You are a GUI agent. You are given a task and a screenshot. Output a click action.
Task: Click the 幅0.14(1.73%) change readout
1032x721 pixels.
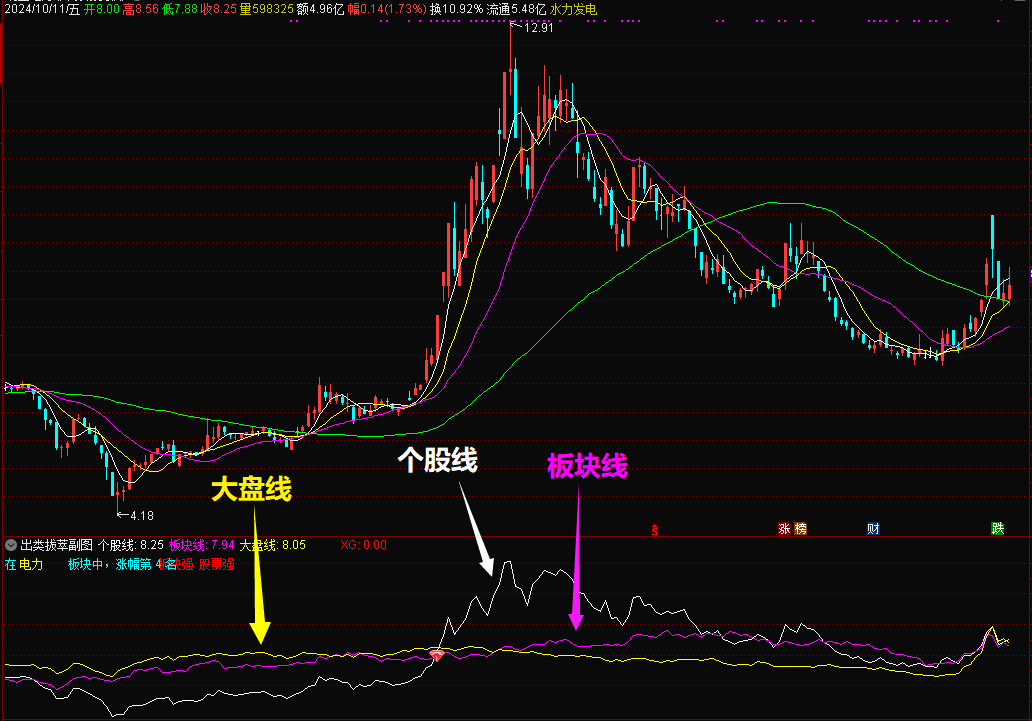click(387, 9)
